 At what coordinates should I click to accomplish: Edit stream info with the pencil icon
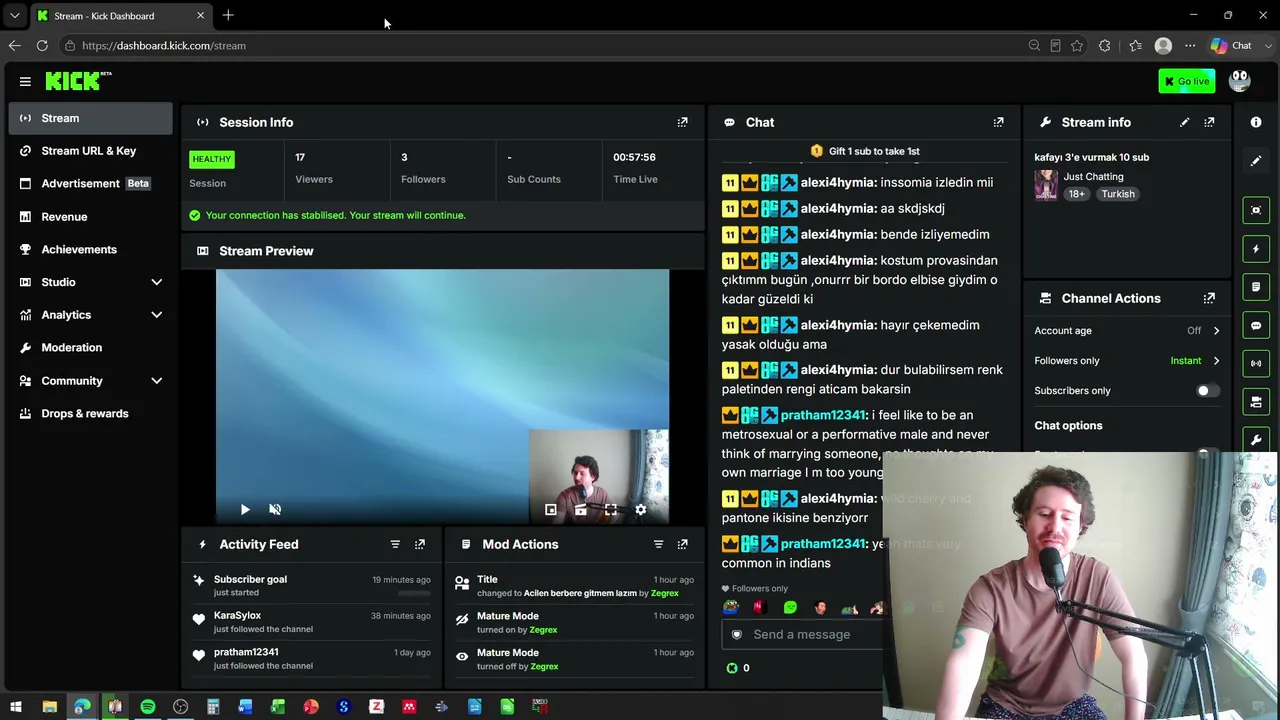[1185, 122]
